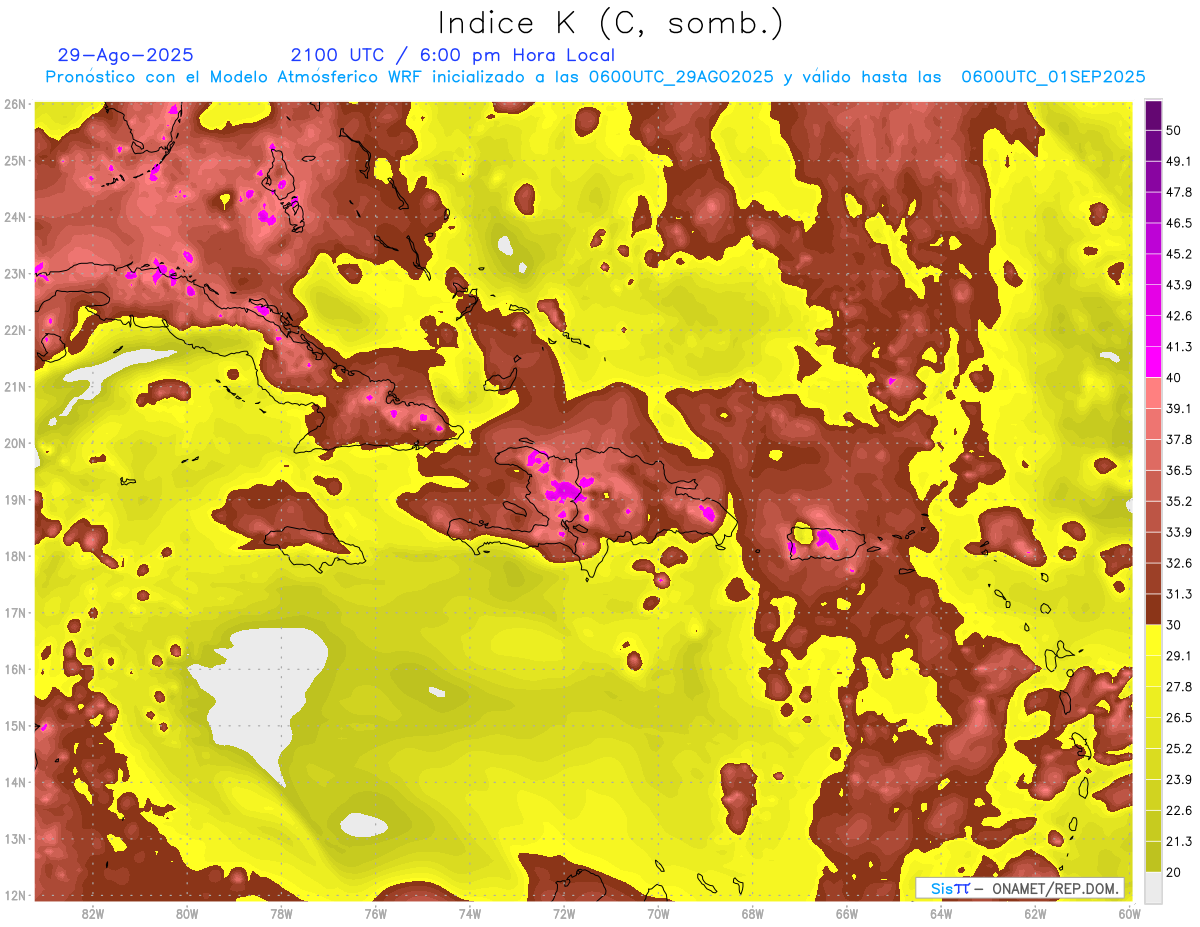Click the colorbar value '49.1'
1200x927 pixels.
[1178, 161]
